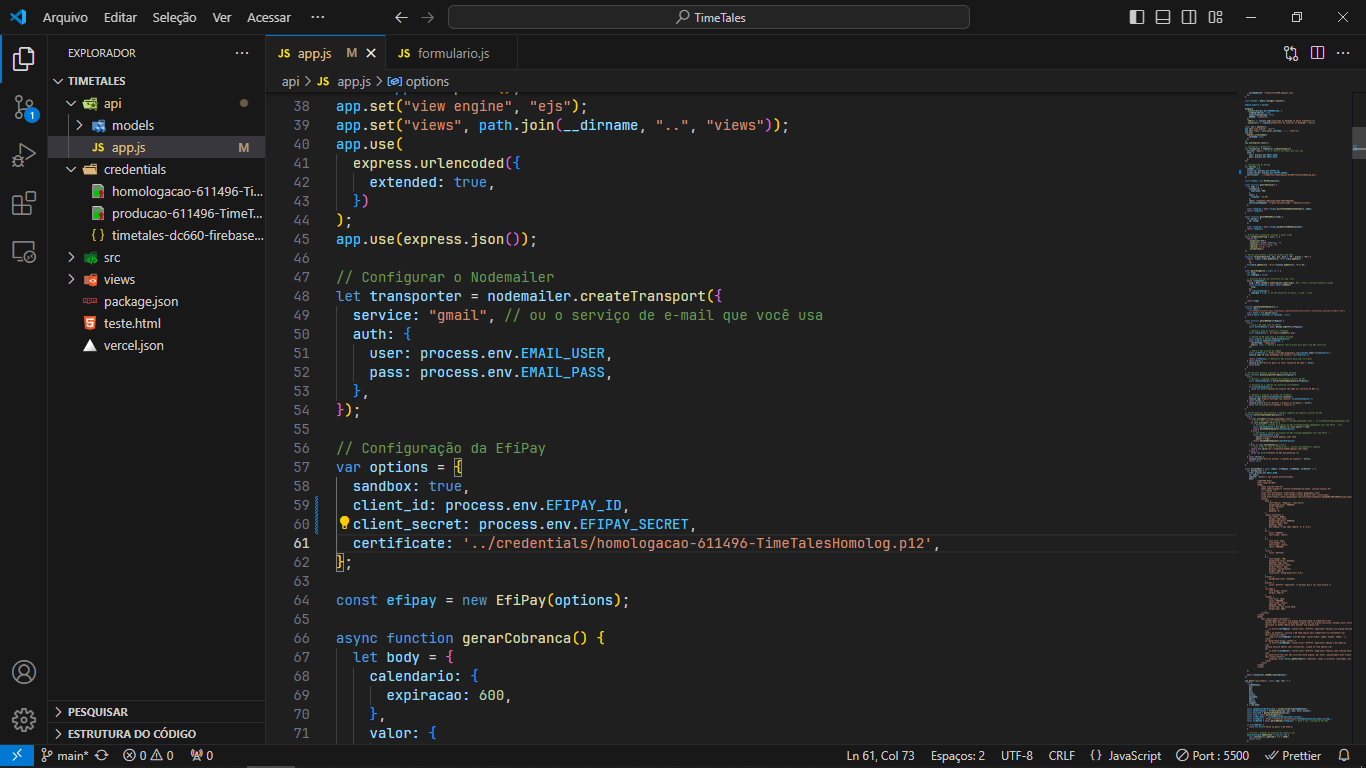Click the api breadcrumb segment
Viewport: 1366px width, 768px height.
[290, 81]
